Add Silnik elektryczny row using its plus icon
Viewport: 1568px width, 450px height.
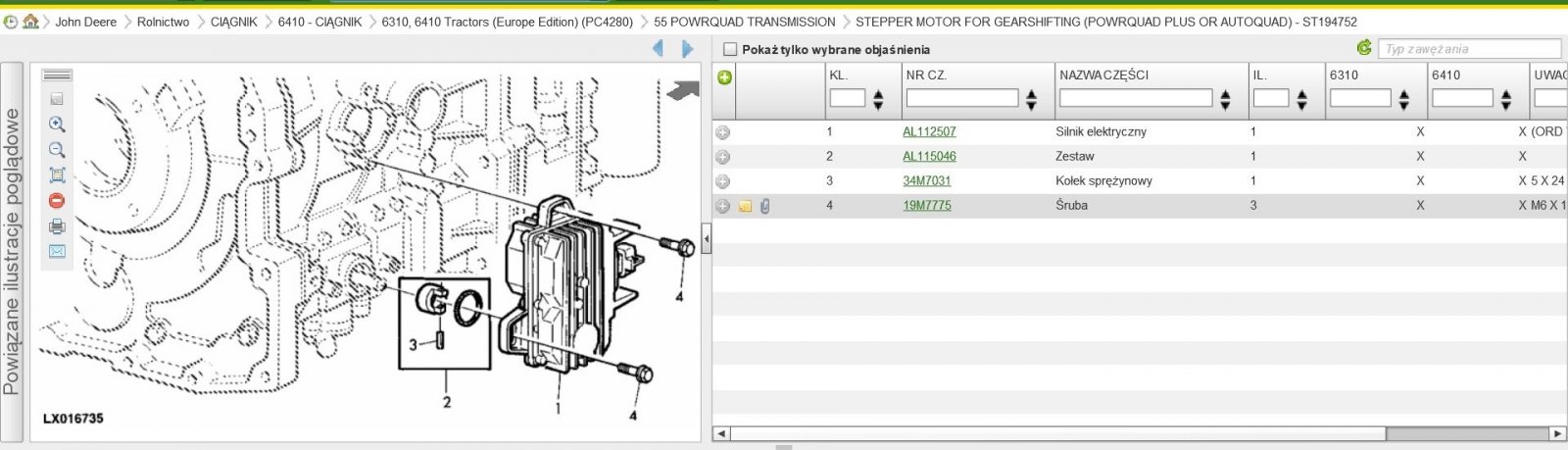click(x=722, y=132)
